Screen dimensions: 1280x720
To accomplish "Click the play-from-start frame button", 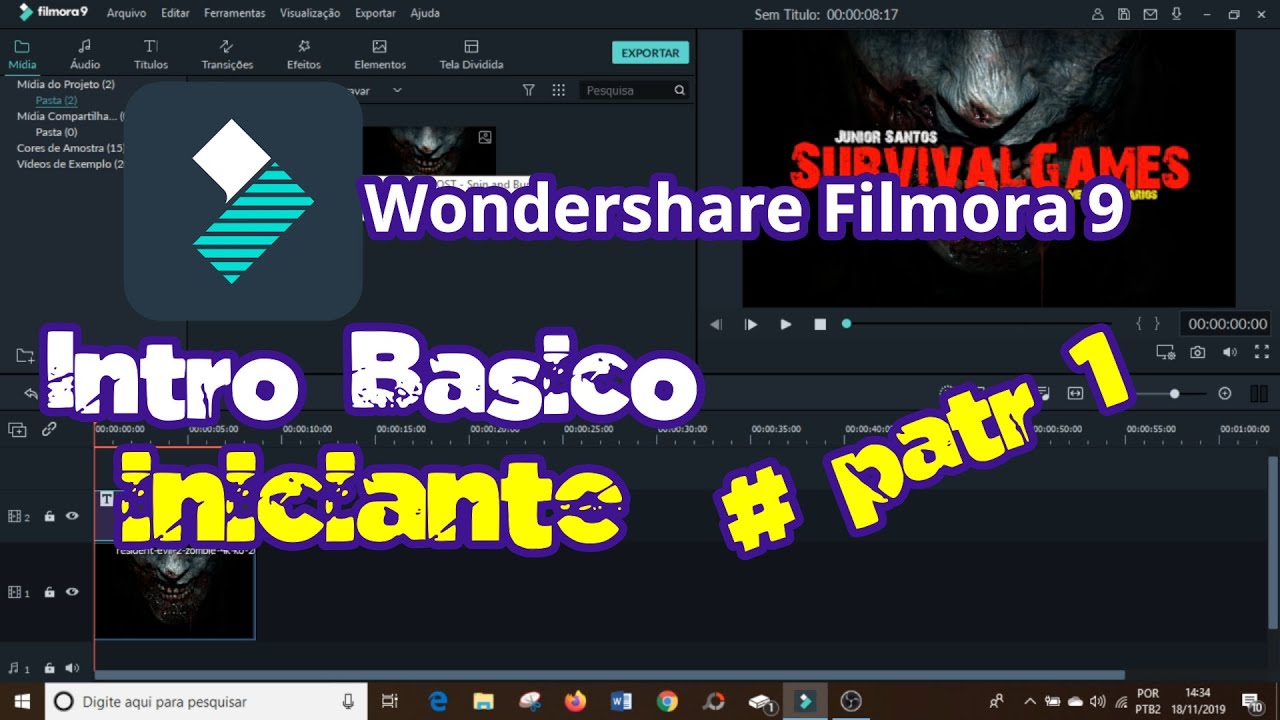I will 750,324.
